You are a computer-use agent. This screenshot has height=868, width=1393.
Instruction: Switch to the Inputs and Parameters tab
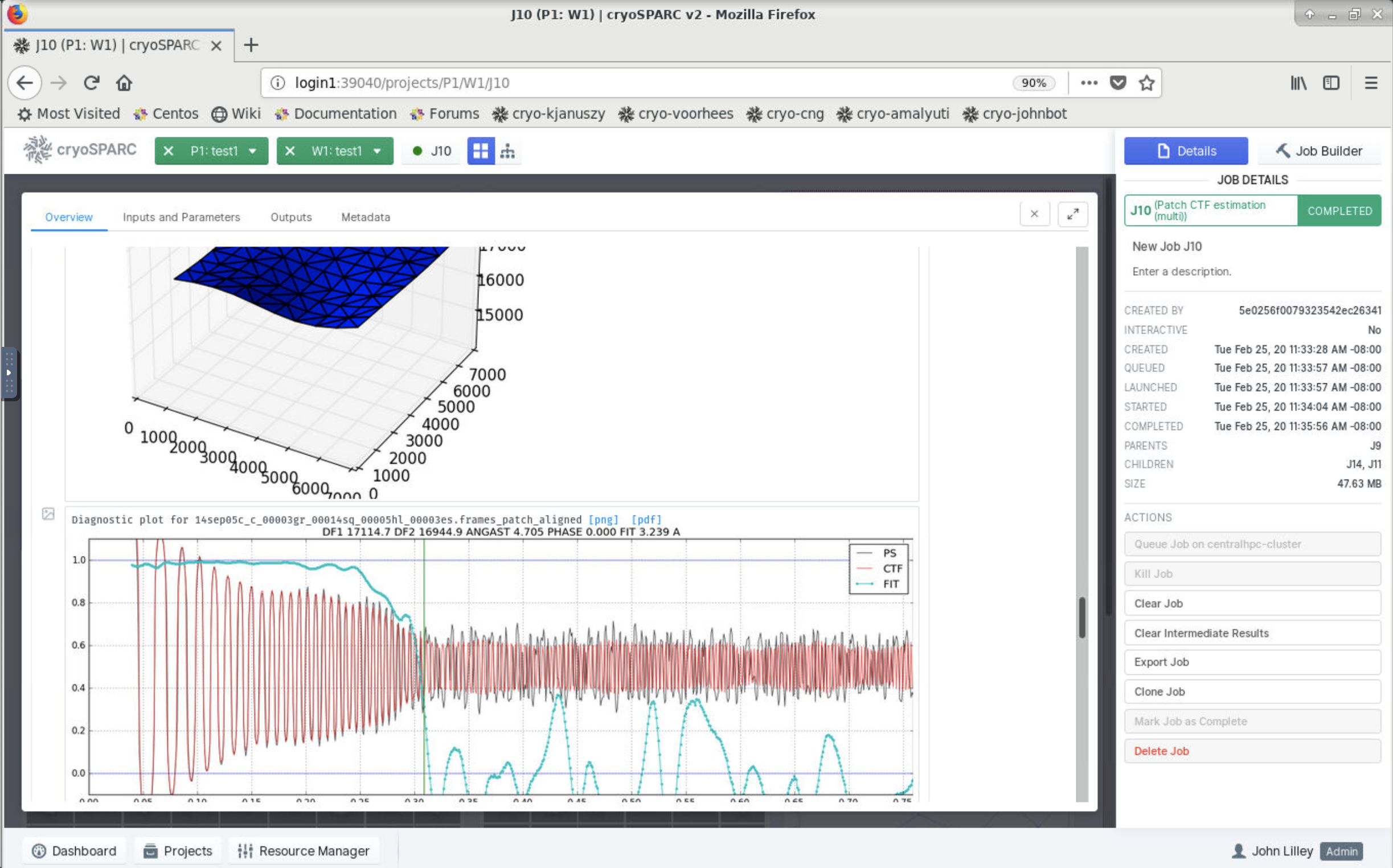pyautogui.click(x=181, y=217)
